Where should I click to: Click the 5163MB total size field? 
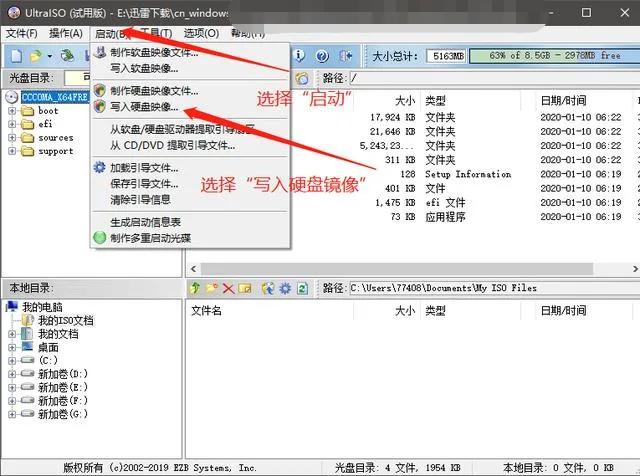coord(447,56)
